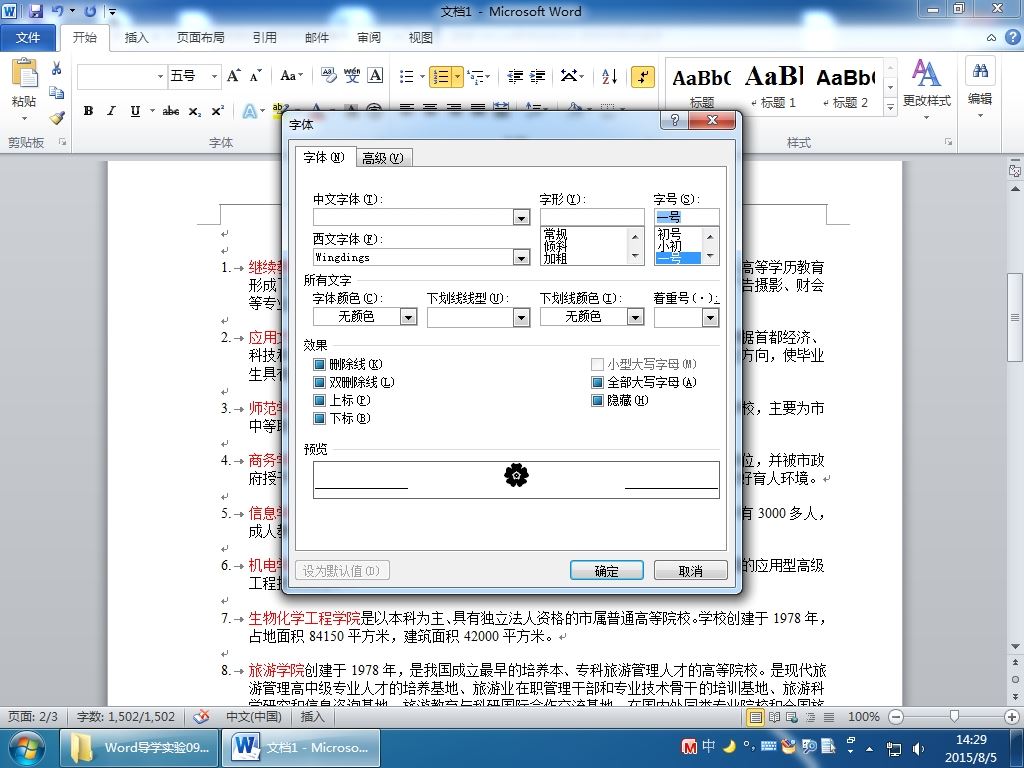Screen dimensions: 1024x768
Task: Switch to Web Layout view icon
Action: coord(792,717)
